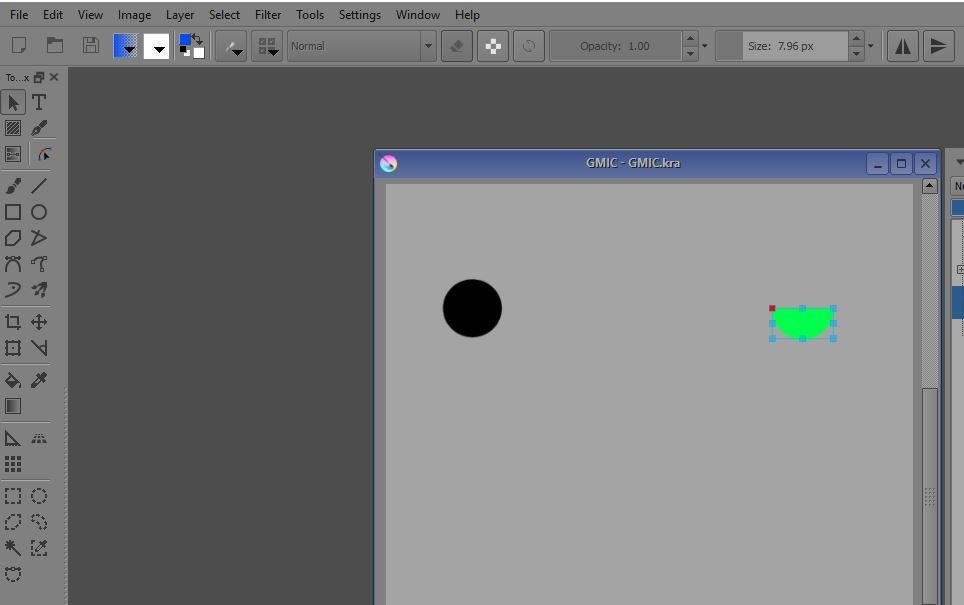Save the document using toolbar icon
Viewport: 964px width, 605px height.
coord(91,45)
